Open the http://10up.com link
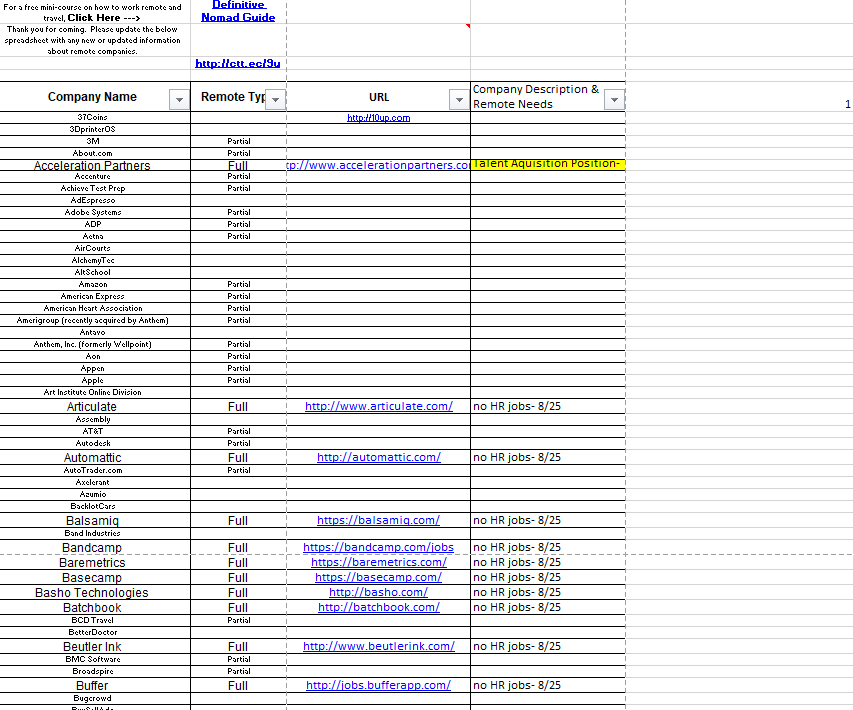The image size is (854, 710). 379,118
